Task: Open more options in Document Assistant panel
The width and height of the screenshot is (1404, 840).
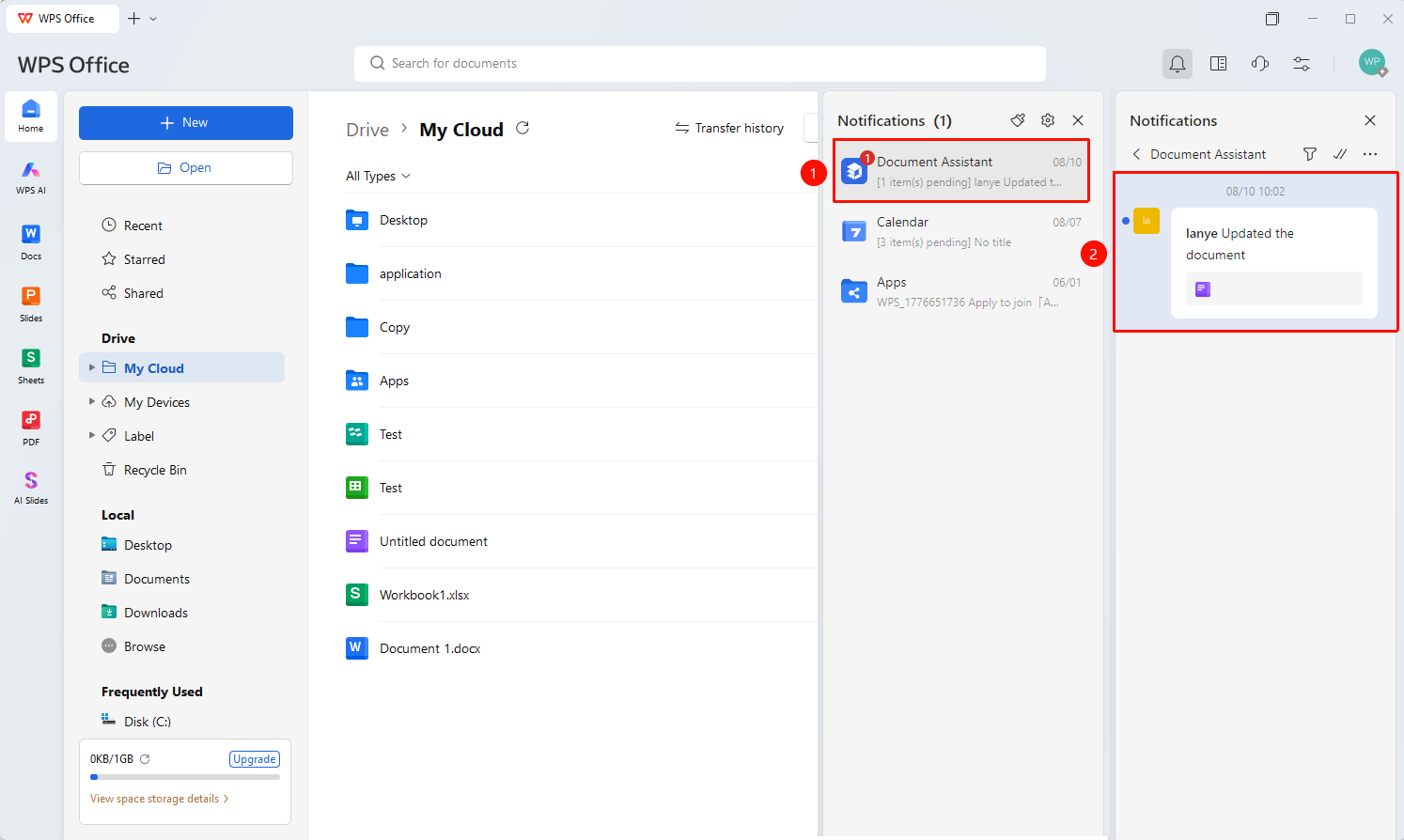Action: pyautogui.click(x=1370, y=154)
